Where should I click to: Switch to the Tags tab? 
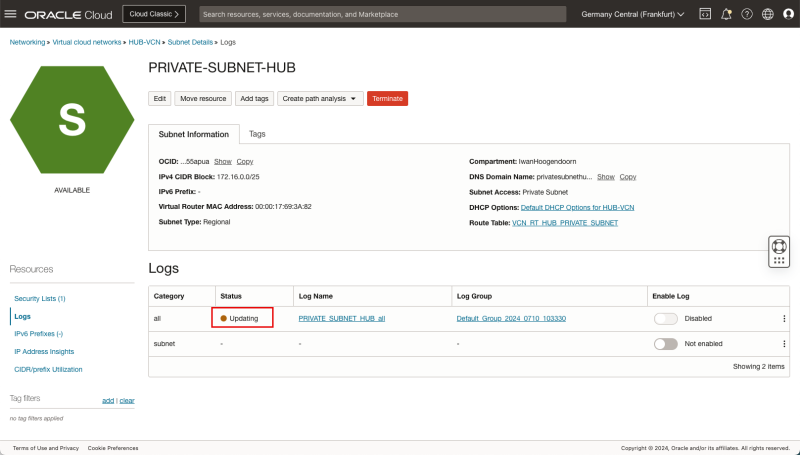(257, 134)
